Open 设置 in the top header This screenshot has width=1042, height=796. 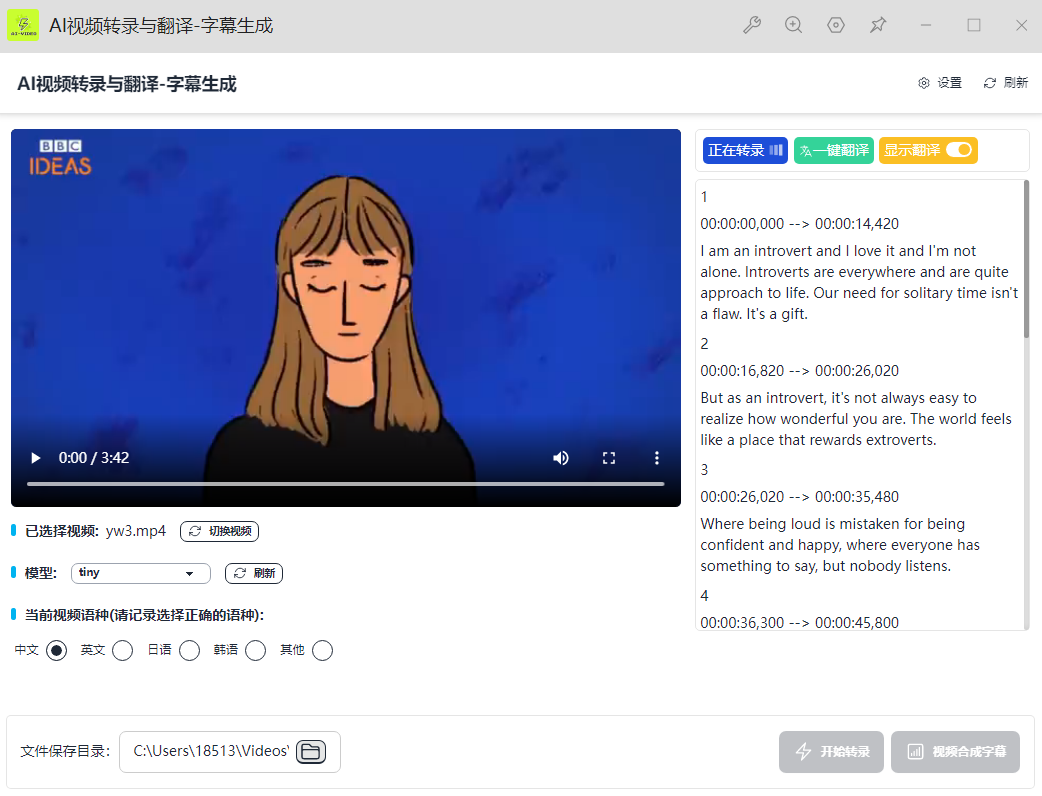[x=940, y=83]
